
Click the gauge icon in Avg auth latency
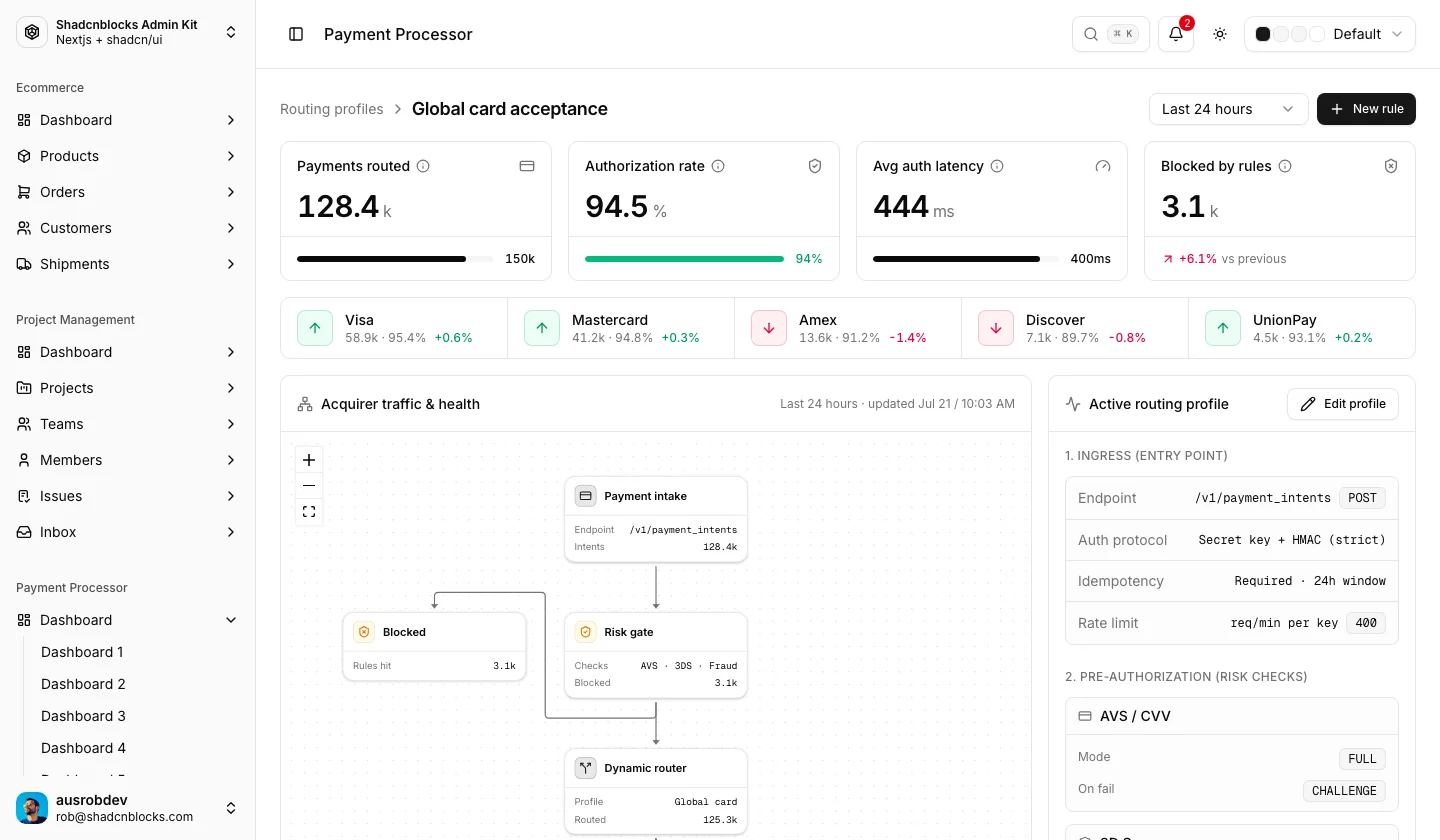pos(1103,166)
